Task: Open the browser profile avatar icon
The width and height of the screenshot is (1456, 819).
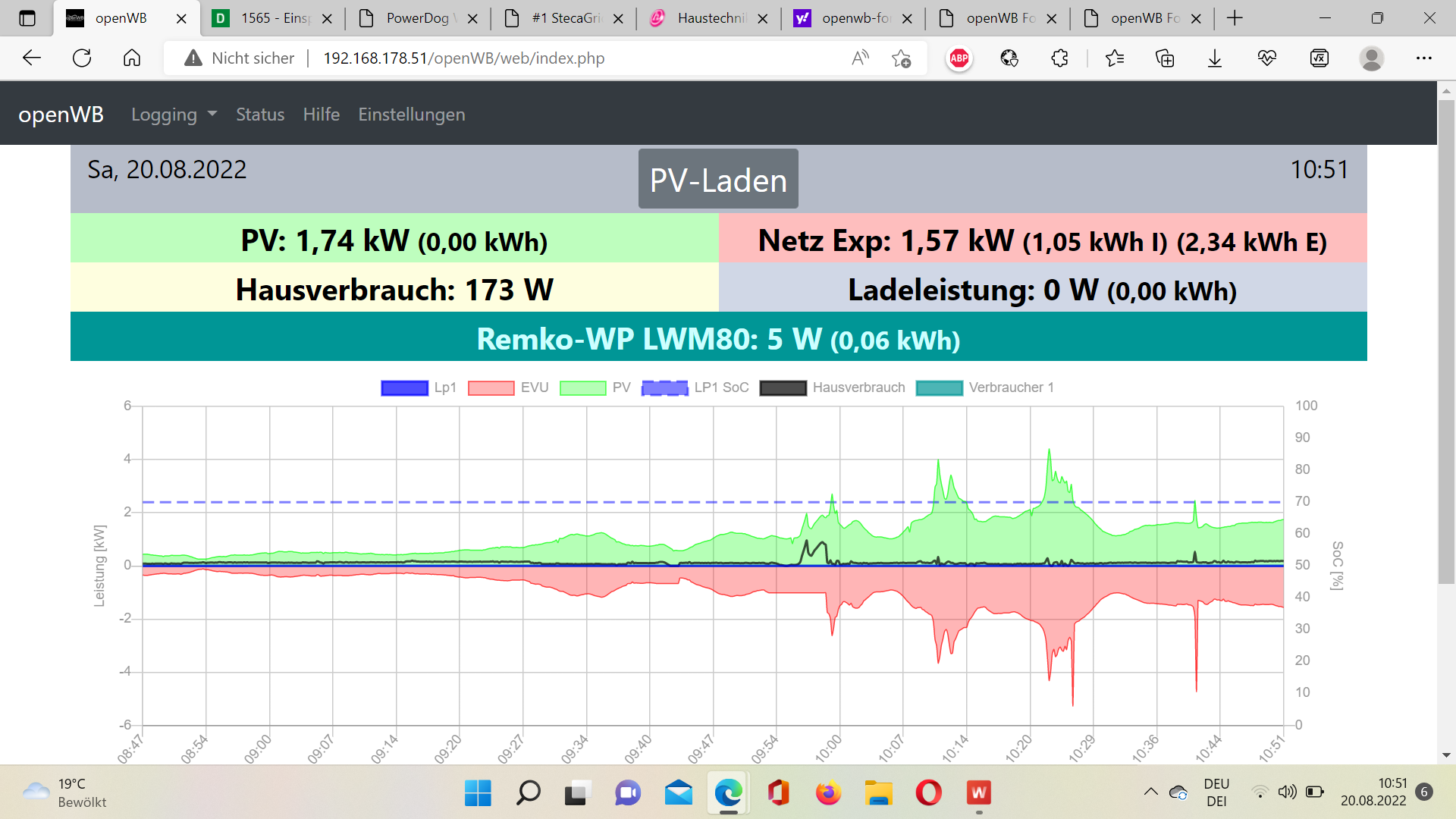Action: coord(1371,58)
